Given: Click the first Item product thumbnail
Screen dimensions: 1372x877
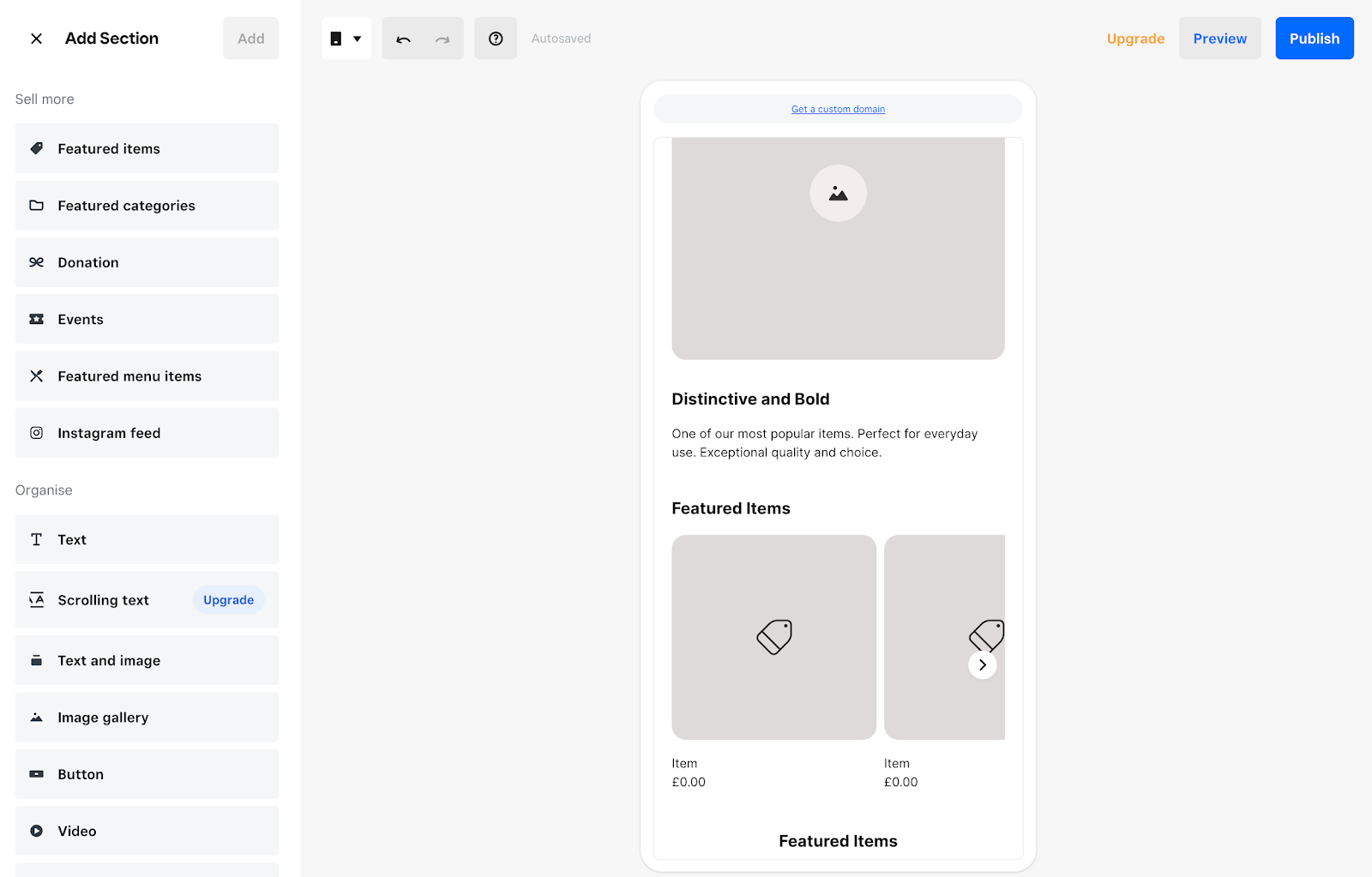Looking at the screenshot, I should coord(773,637).
